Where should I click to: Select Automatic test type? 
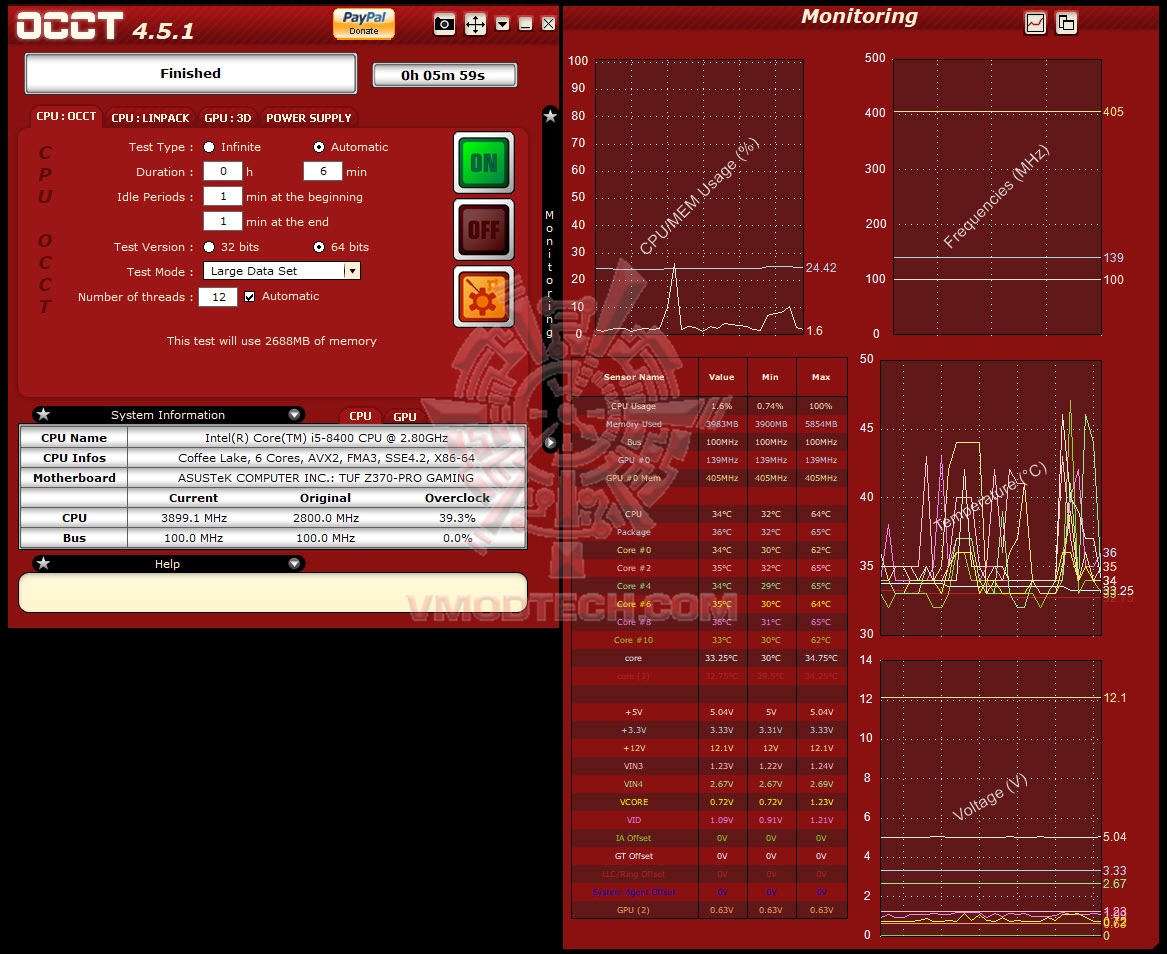(x=319, y=147)
